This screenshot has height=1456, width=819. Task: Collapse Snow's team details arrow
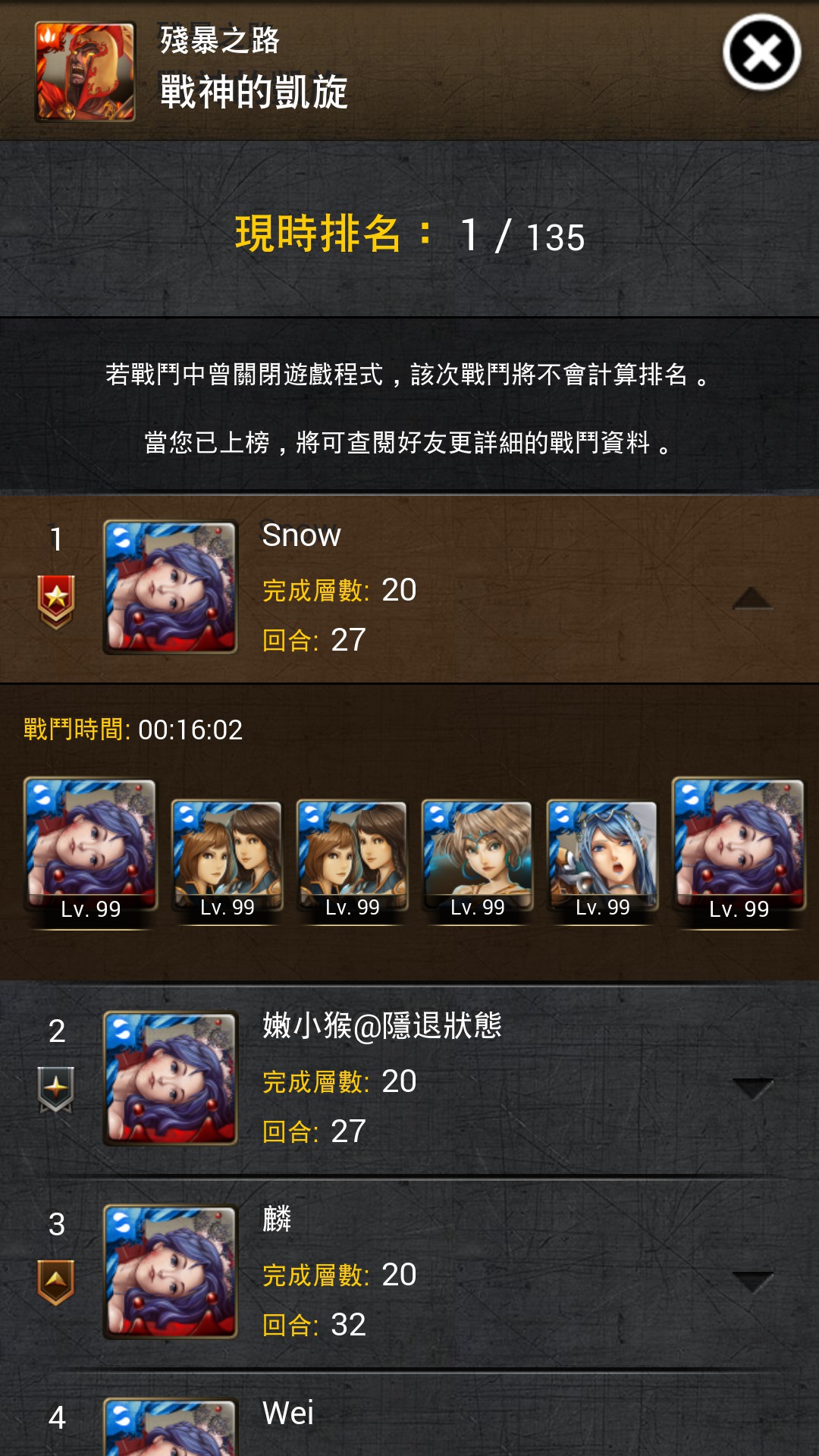pos(752,598)
